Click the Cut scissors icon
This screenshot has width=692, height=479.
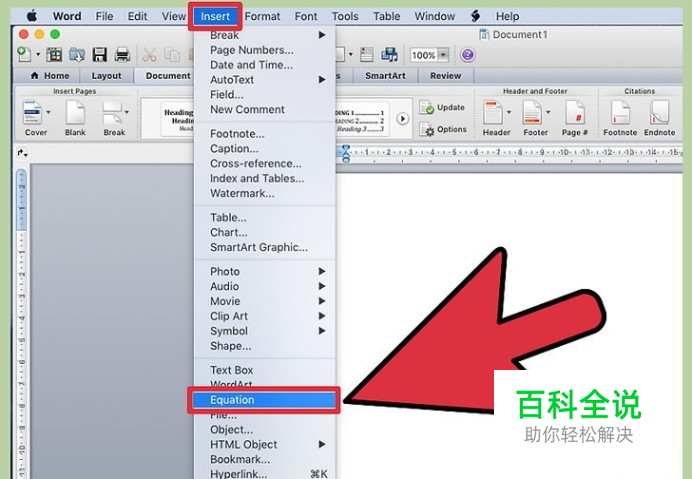(149, 55)
